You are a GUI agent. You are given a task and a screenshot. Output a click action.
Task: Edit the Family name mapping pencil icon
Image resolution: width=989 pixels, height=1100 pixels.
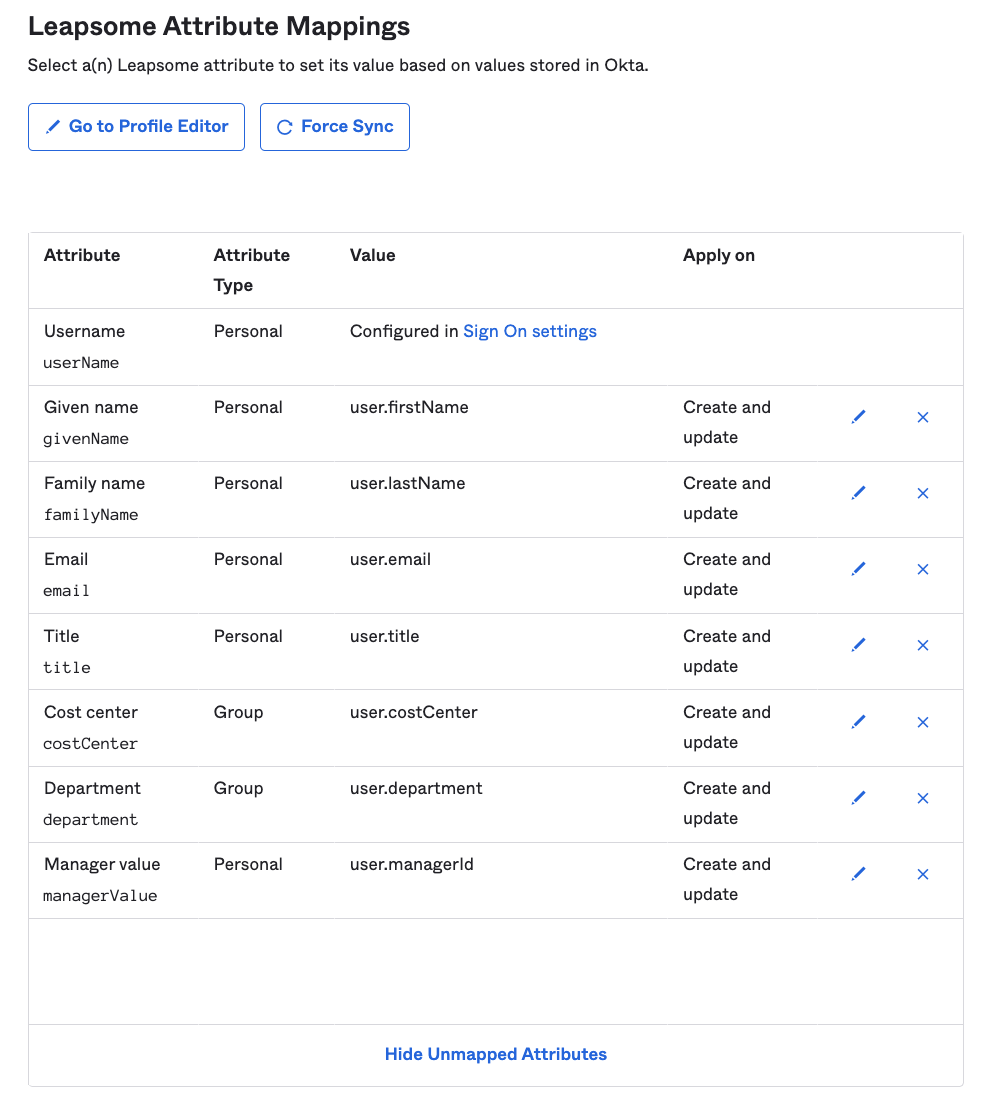pos(859,493)
